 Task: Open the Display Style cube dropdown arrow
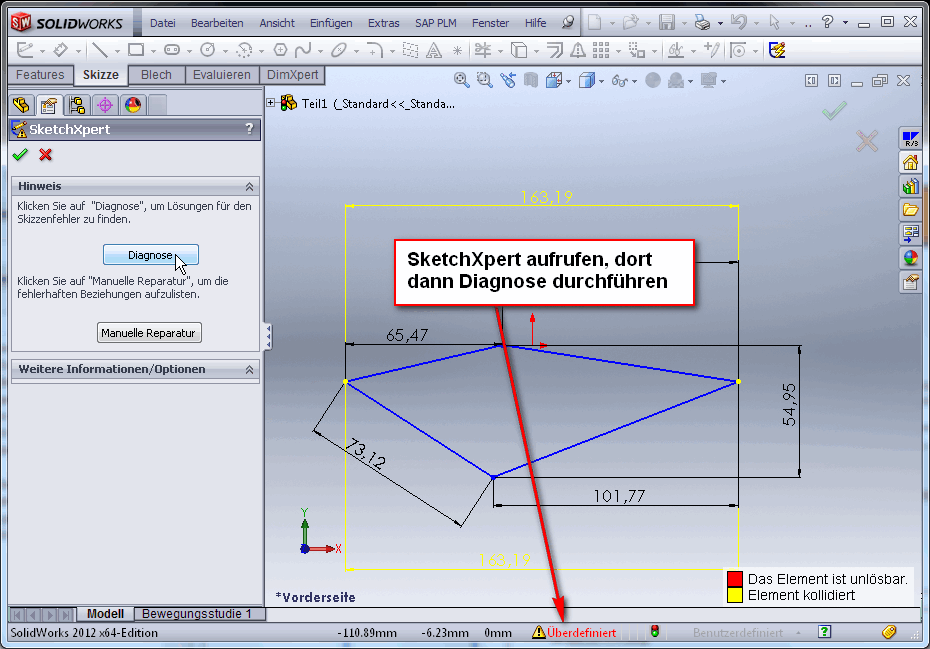pyautogui.click(x=601, y=81)
